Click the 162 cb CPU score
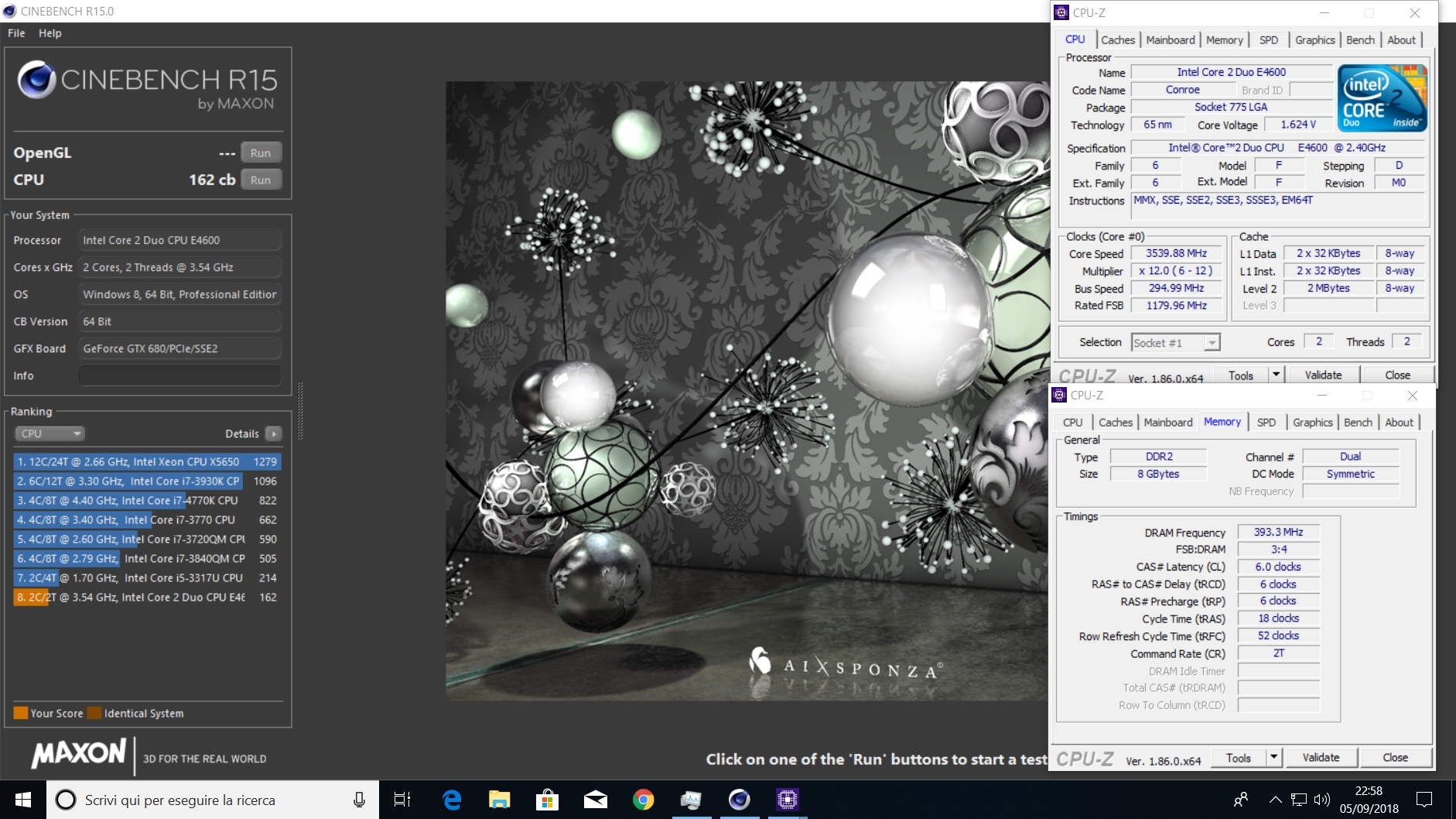The image size is (1456, 819). click(212, 180)
